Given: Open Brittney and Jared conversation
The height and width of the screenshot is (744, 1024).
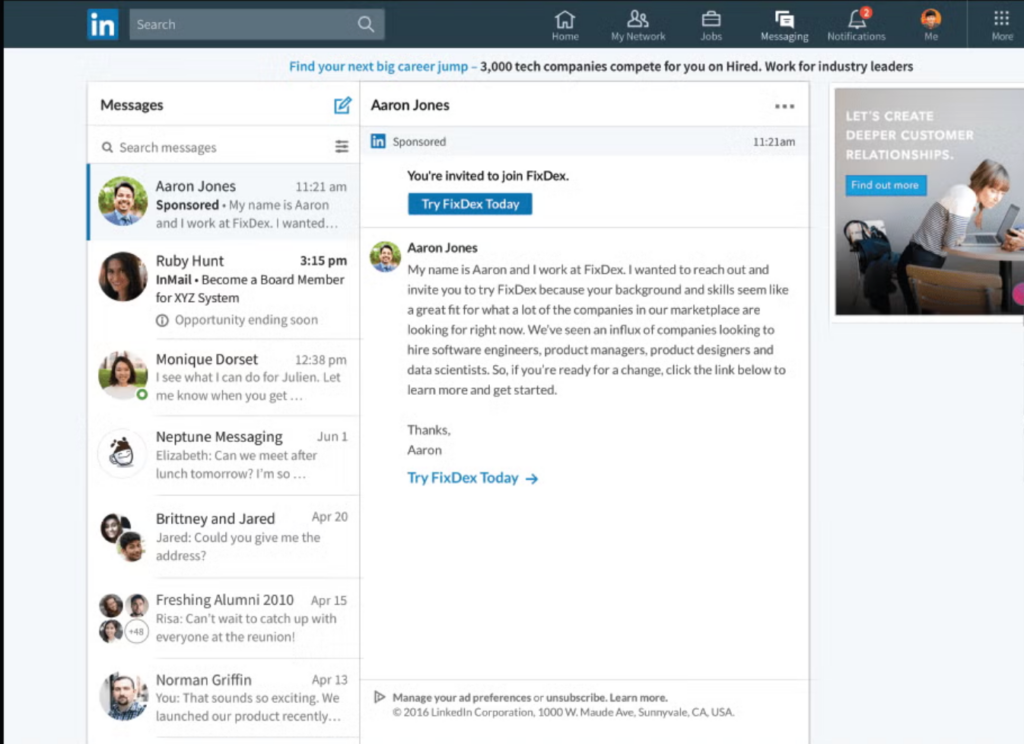Looking at the screenshot, I should coord(223,536).
